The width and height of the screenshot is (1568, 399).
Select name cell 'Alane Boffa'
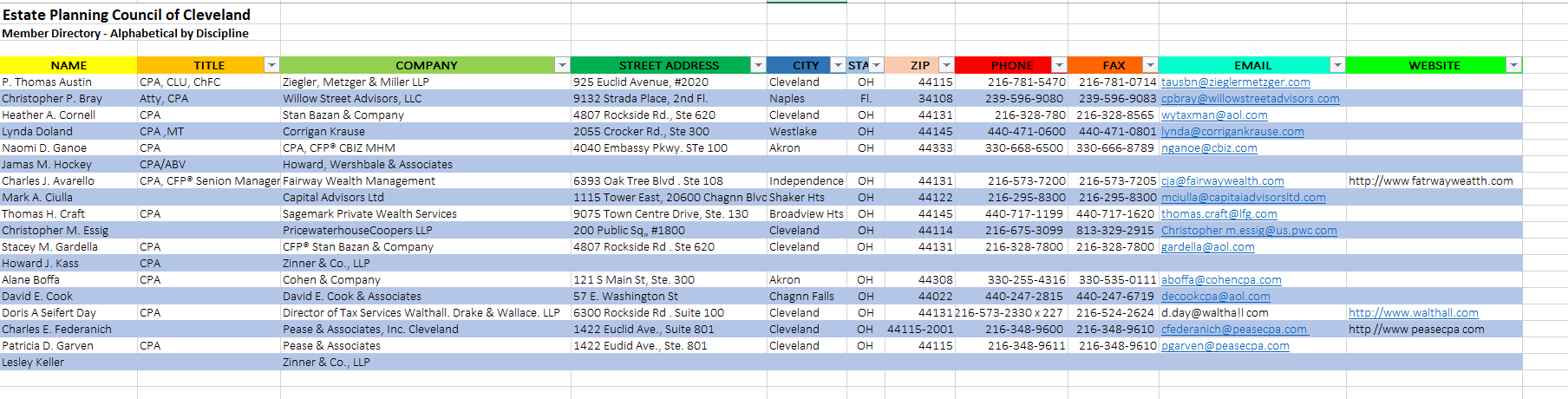[x=69, y=280]
